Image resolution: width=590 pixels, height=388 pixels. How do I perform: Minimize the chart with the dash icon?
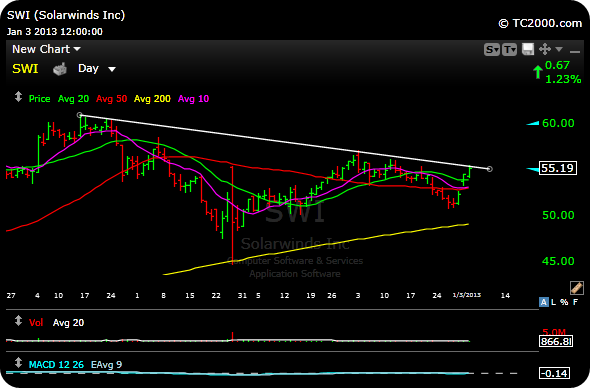(x=575, y=51)
